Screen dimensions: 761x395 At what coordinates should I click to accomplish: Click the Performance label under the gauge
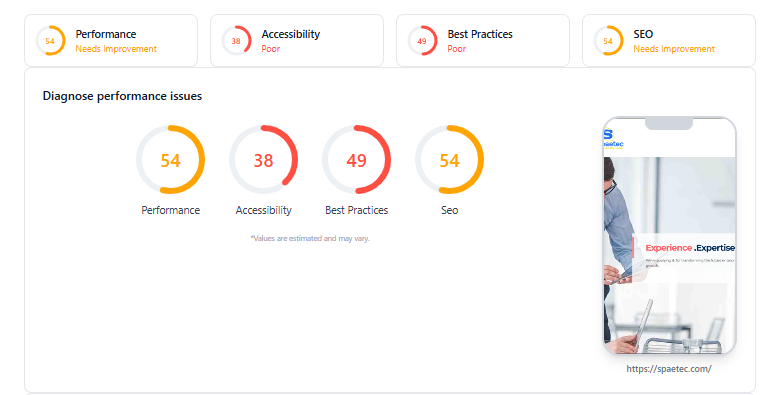point(170,210)
